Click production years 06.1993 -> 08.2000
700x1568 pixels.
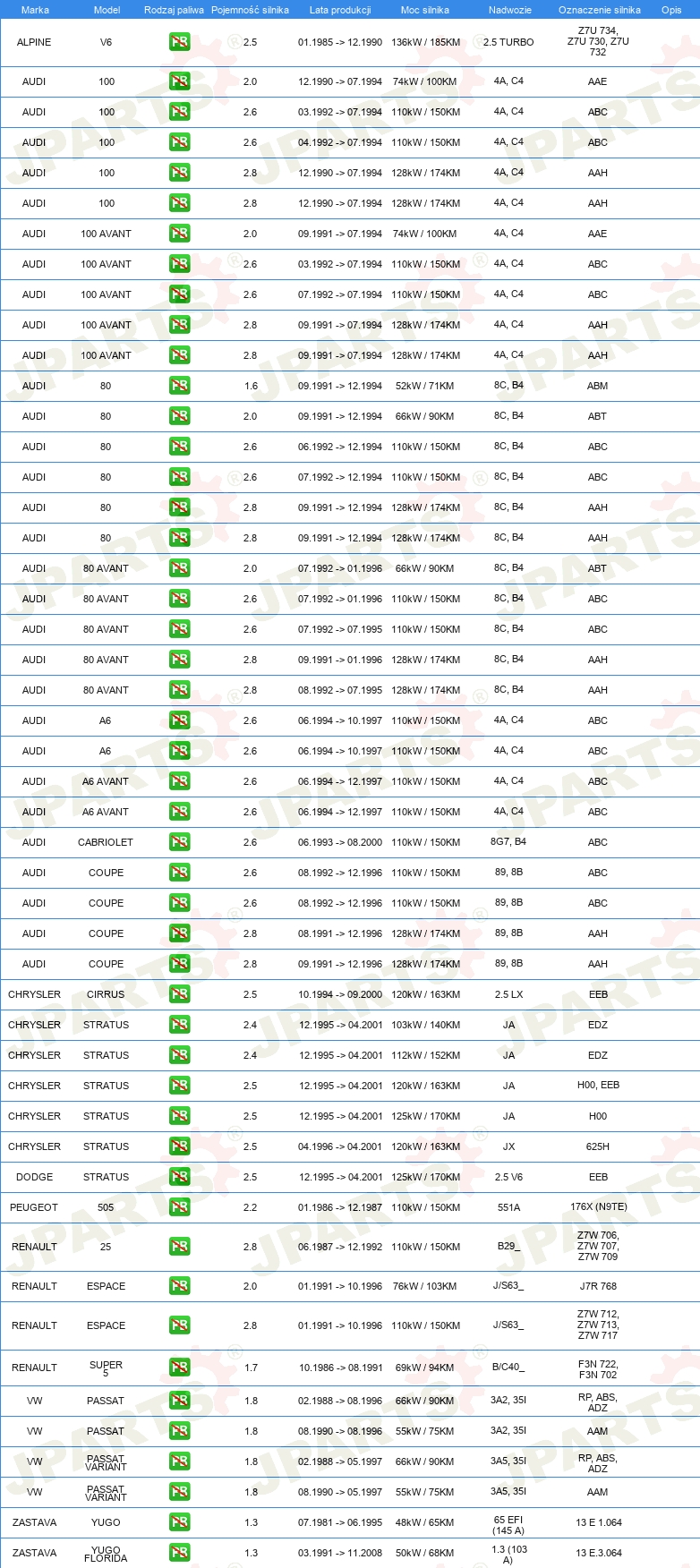[340, 842]
